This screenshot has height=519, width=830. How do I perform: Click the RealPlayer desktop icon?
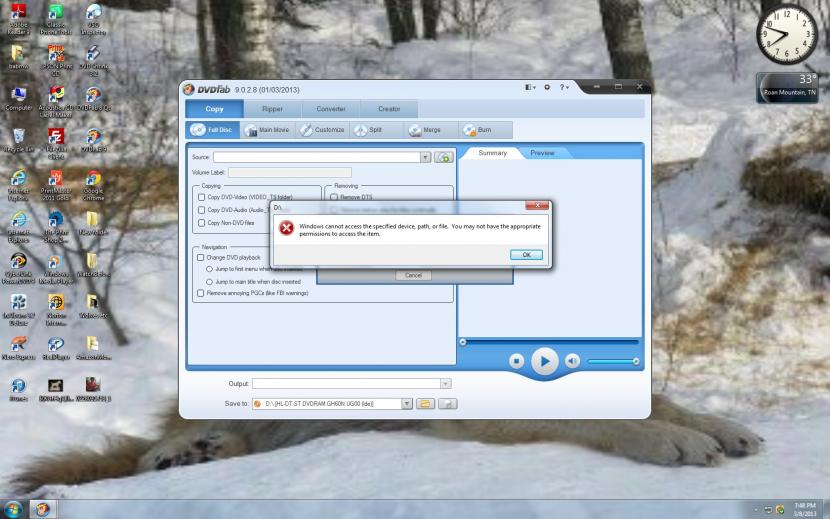click(x=56, y=348)
